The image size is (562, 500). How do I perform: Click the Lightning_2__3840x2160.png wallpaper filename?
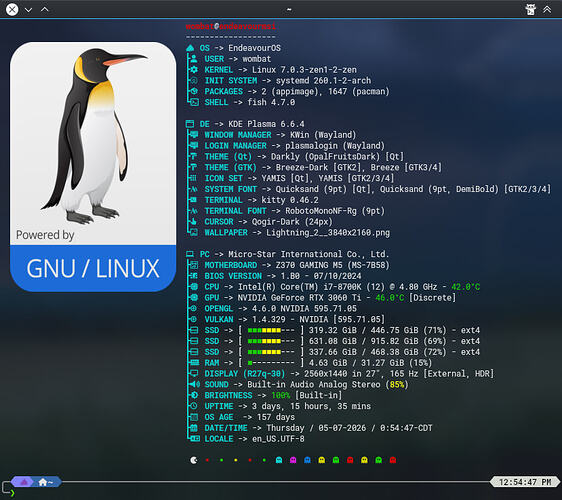click(328, 233)
